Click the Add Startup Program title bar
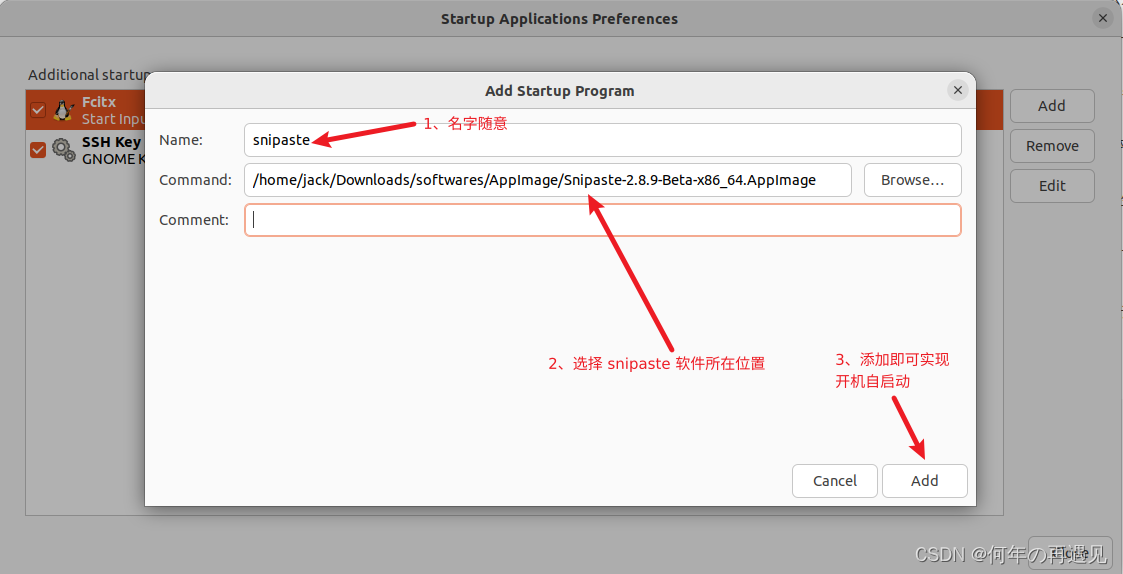Viewport: 1123px width, 574px height. (559, 91)
